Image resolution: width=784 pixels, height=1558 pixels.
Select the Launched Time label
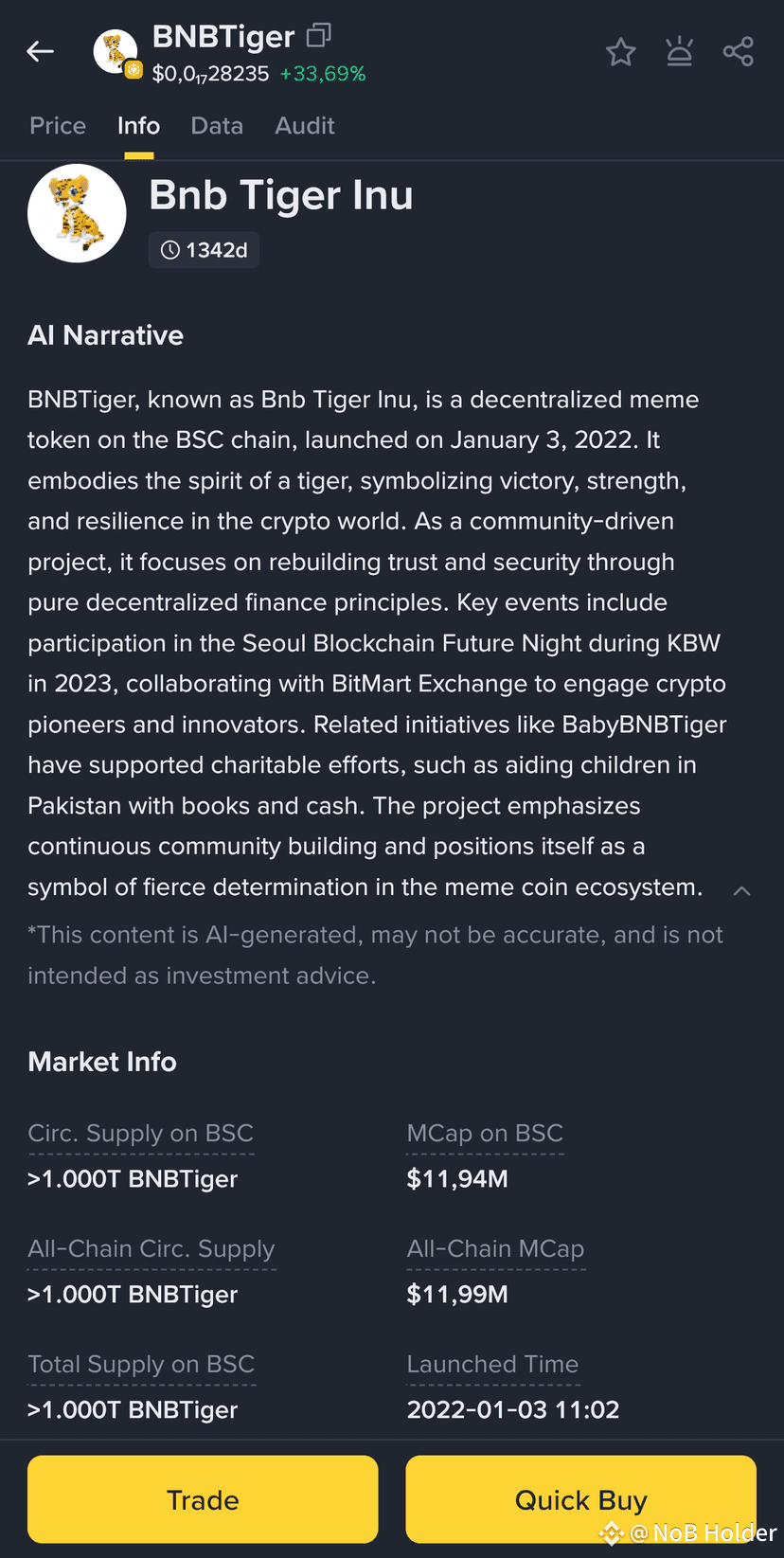492,1364
